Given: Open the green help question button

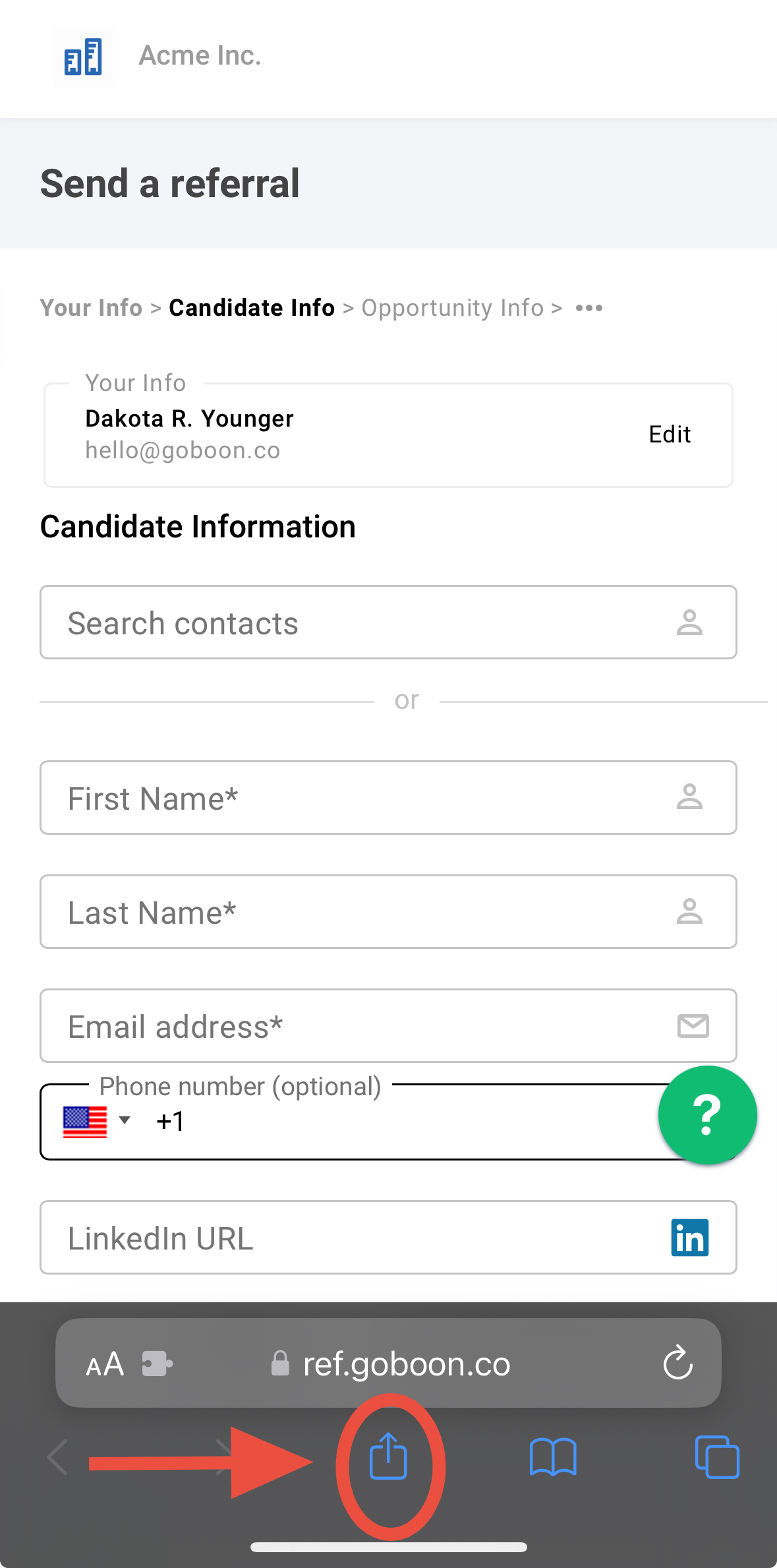Looking at the screenshot, I should pos(707,1115).
